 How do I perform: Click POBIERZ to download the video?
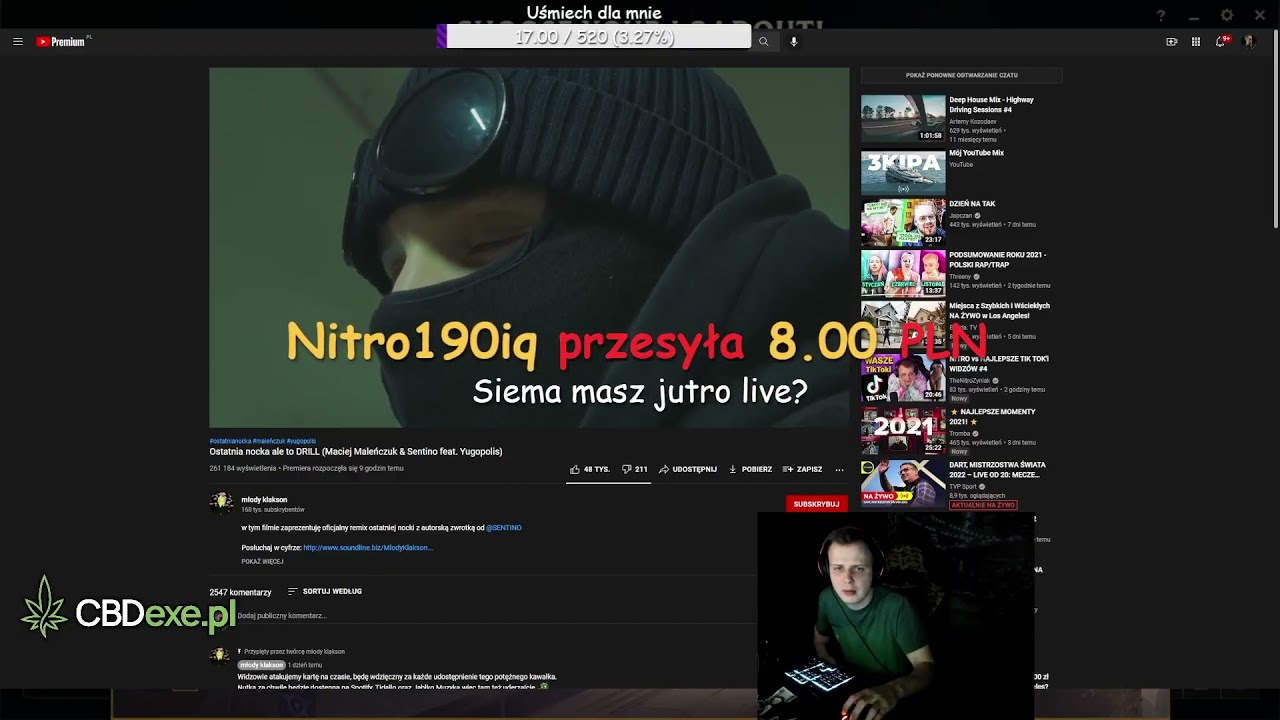(x=750, y=469)
